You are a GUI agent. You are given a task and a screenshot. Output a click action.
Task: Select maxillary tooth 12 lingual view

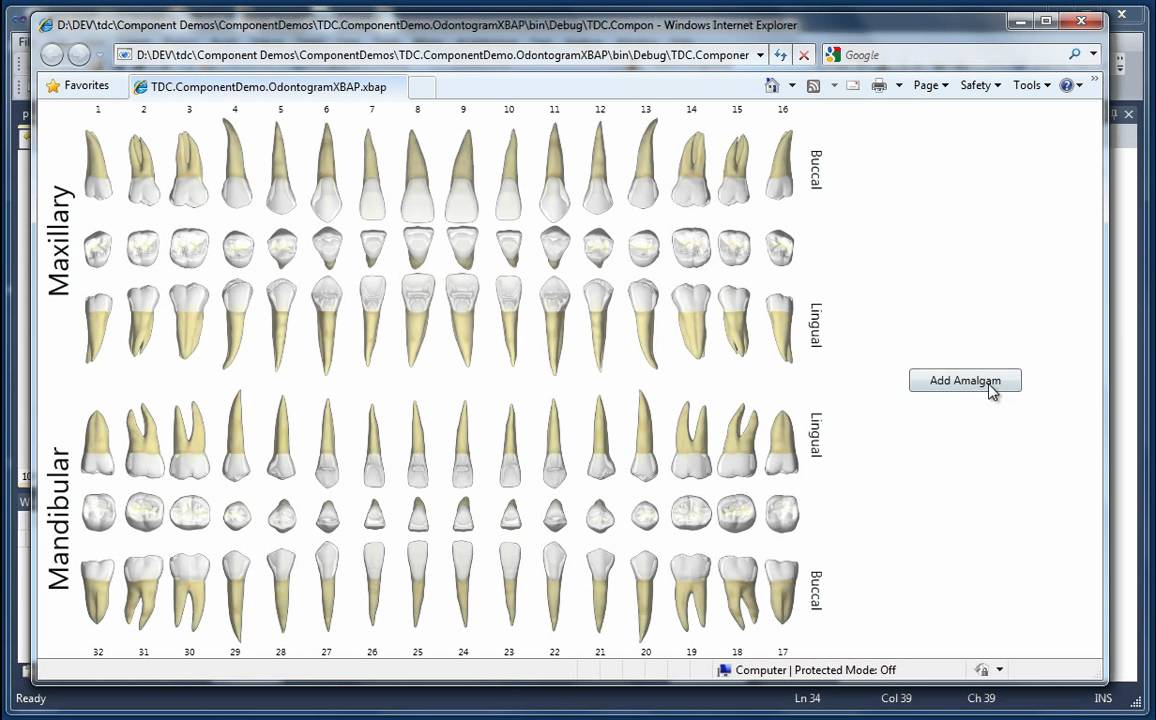(599, 323)
